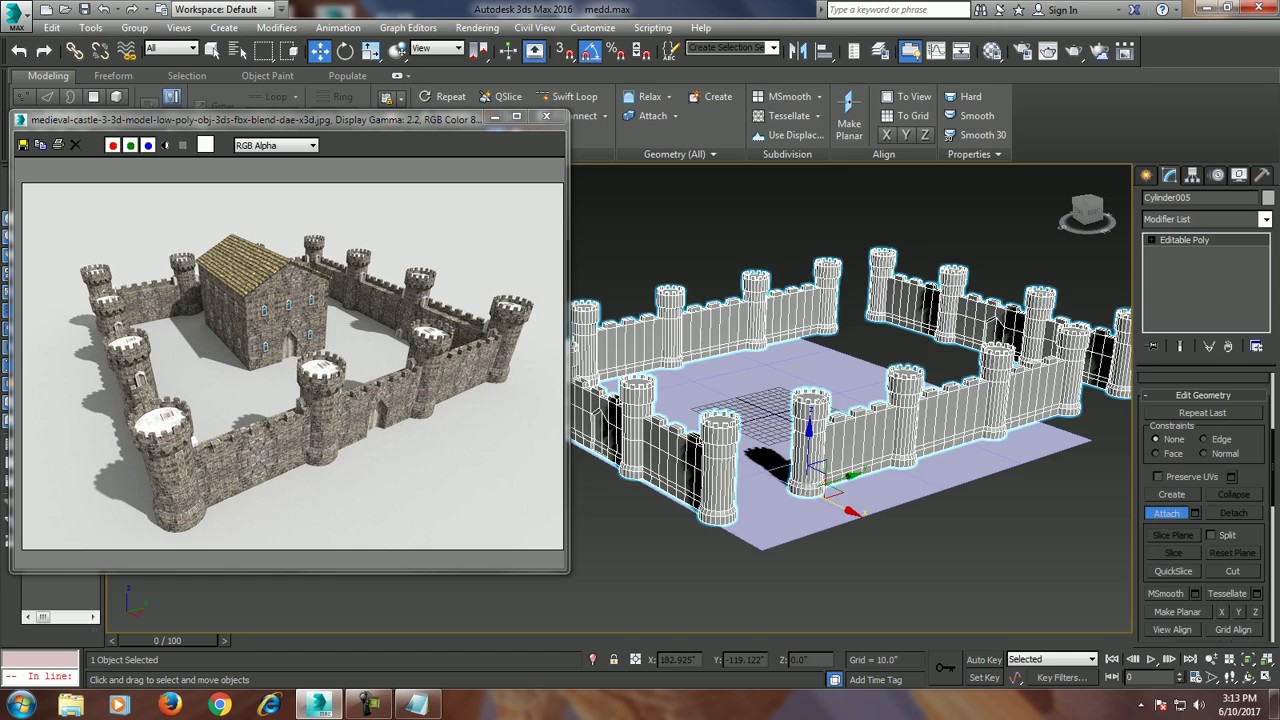
Task: Select the None constraint radio button
Action: [1156, 439]
